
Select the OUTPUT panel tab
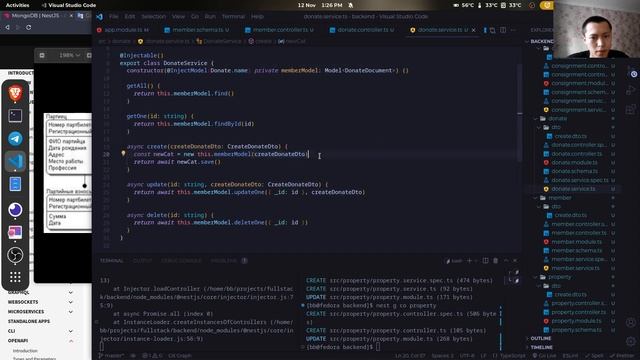pyautogui.click(x=142, y=260)
